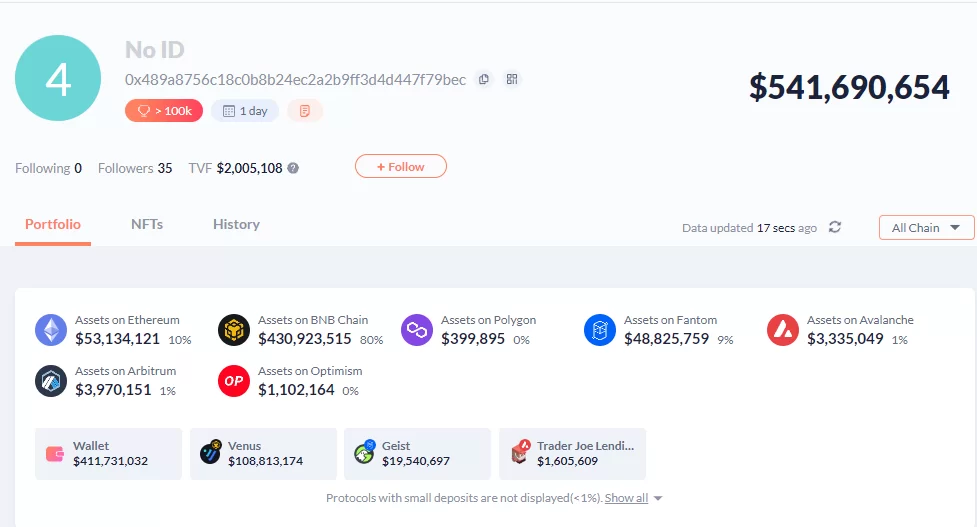Click the Follow button
The width and height of the screenshot is (977, 527).
tap(400, 167)
